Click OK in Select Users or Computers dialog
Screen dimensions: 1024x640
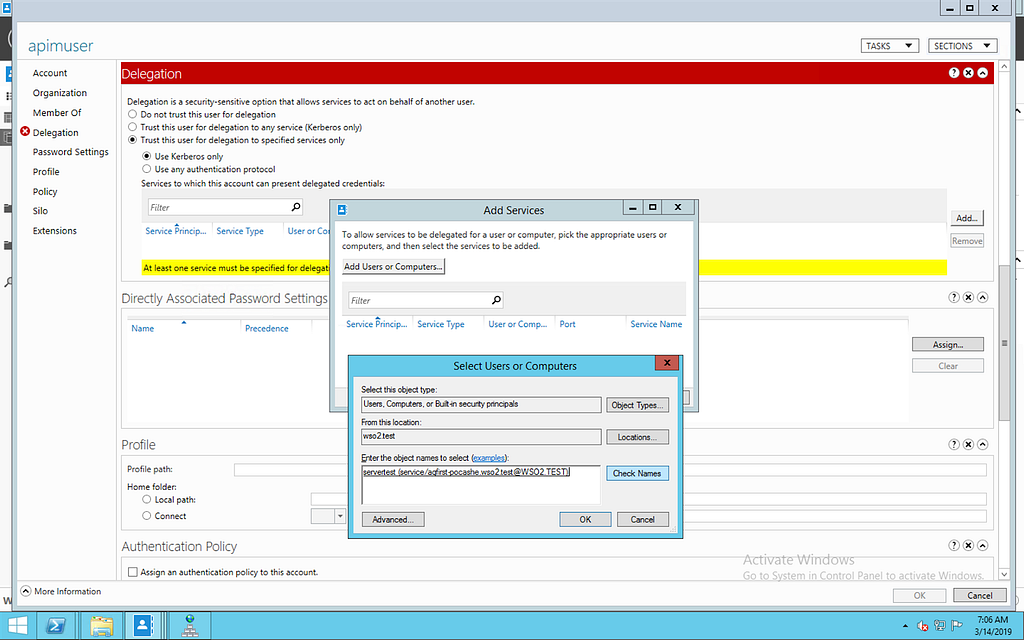click(585, 519)
